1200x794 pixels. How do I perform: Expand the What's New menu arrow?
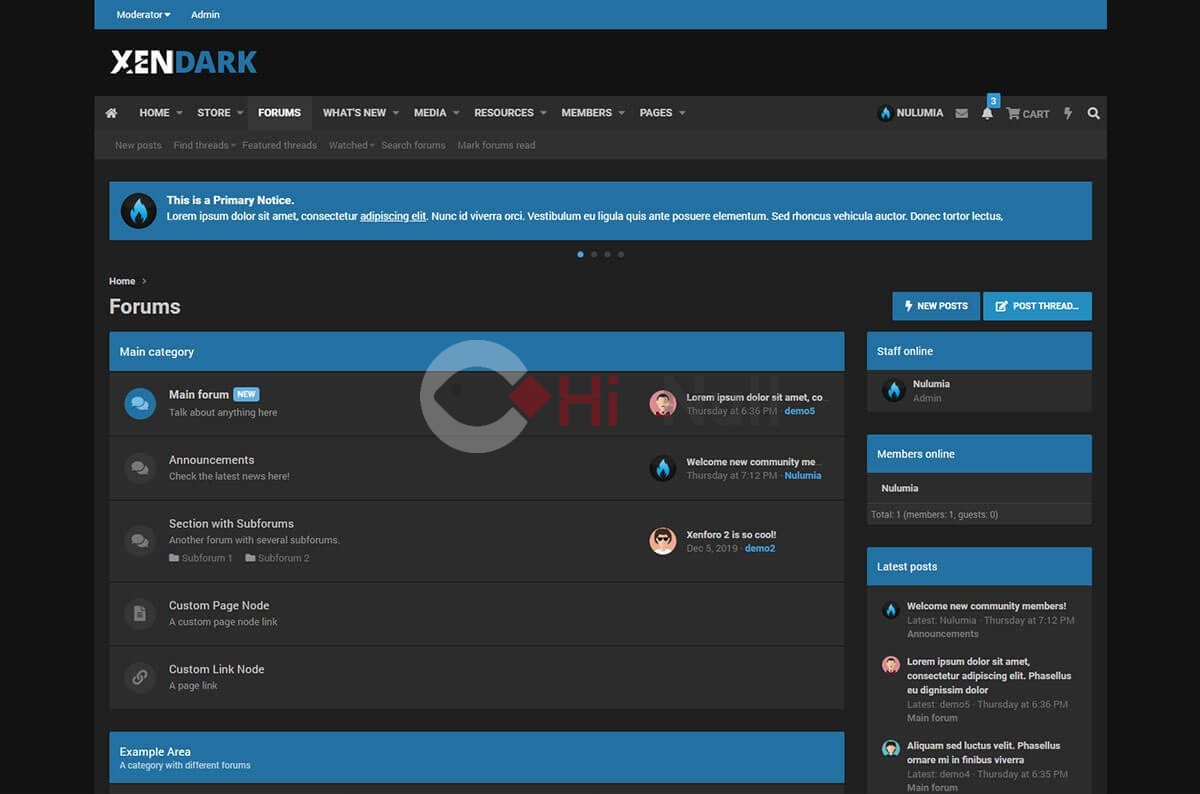(x=396, y=113)
